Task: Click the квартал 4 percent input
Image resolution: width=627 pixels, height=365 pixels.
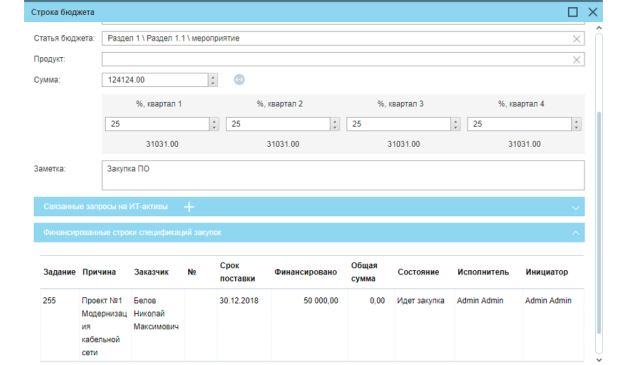Action: [x=519, y=124]
